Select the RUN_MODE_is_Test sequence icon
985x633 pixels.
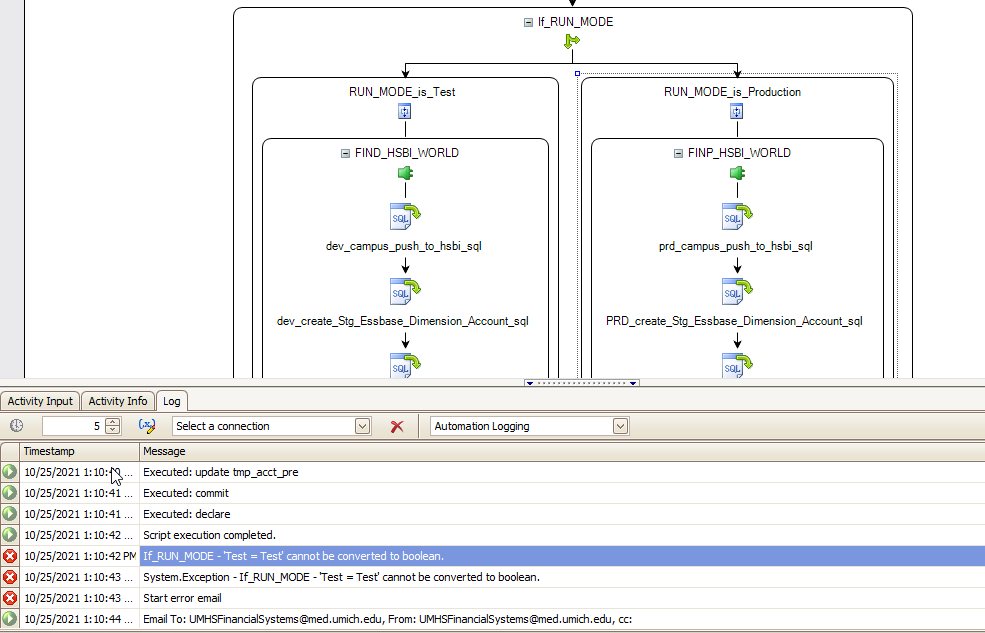coord(405,112)
